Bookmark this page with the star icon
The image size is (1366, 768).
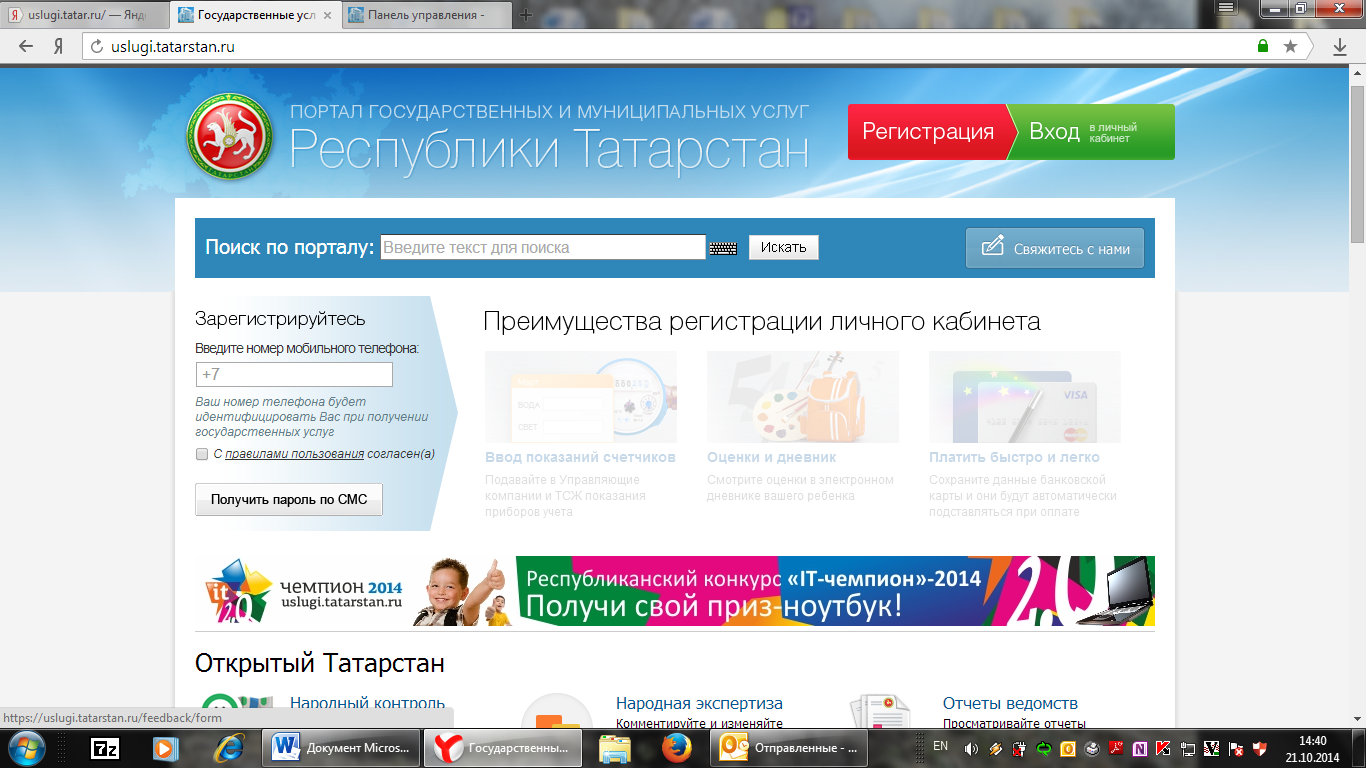(x=1290, y=46)
